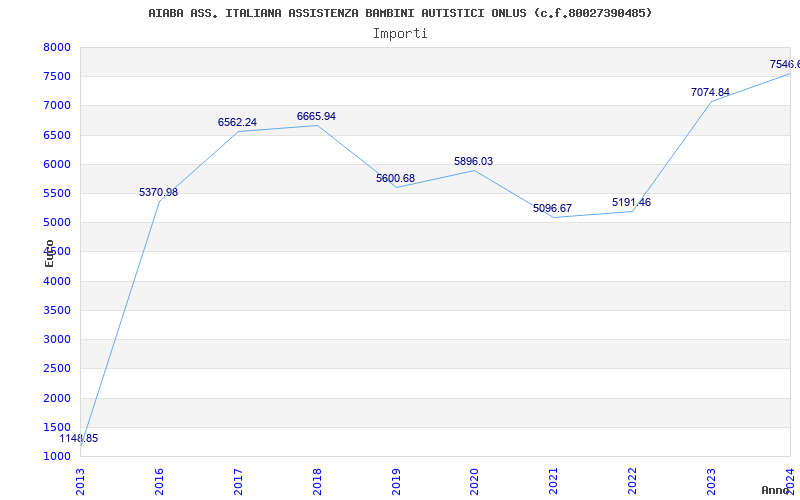Click the 1500 y-axis tick label
Image resolution: width=800 pixels, height=500 pixels.
pos(57,427)
